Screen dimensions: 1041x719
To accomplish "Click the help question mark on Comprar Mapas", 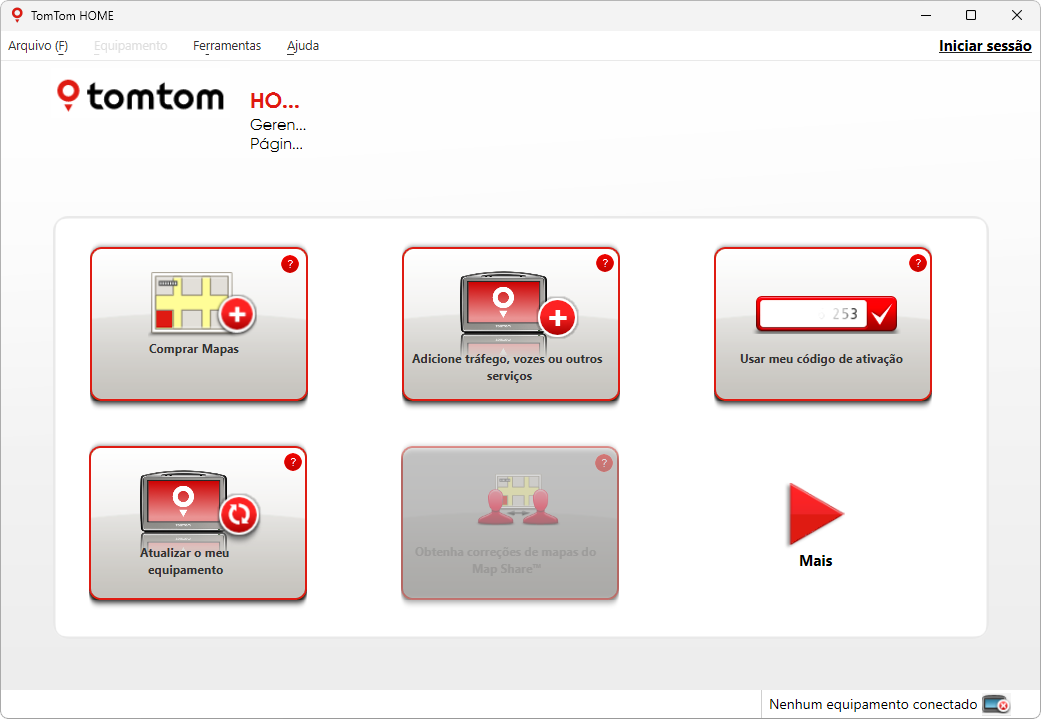I will [x=289, y=264].
